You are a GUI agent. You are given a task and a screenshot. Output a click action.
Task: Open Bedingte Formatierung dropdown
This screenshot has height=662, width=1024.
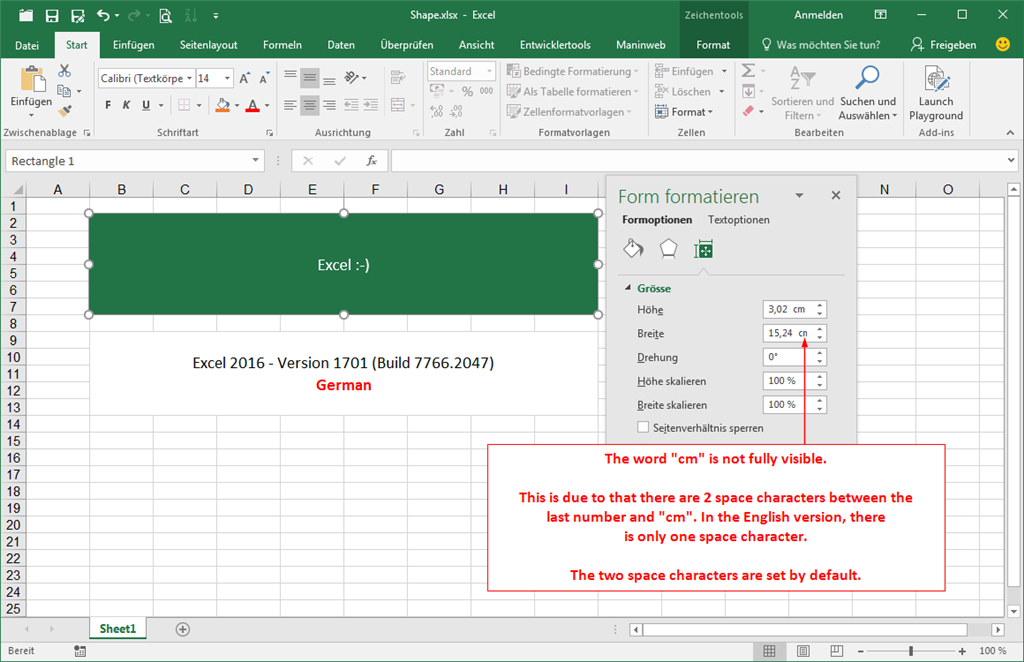coord(572,71)
